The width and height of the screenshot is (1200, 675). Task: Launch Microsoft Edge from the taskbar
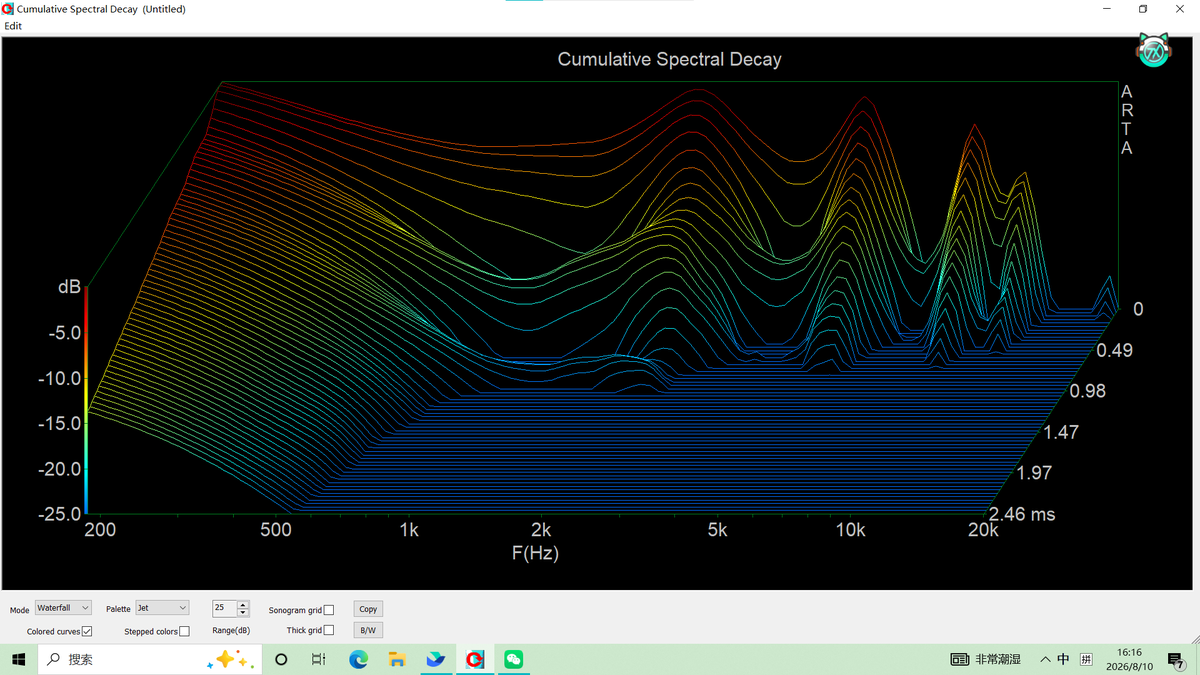click(x=358, y=660)
